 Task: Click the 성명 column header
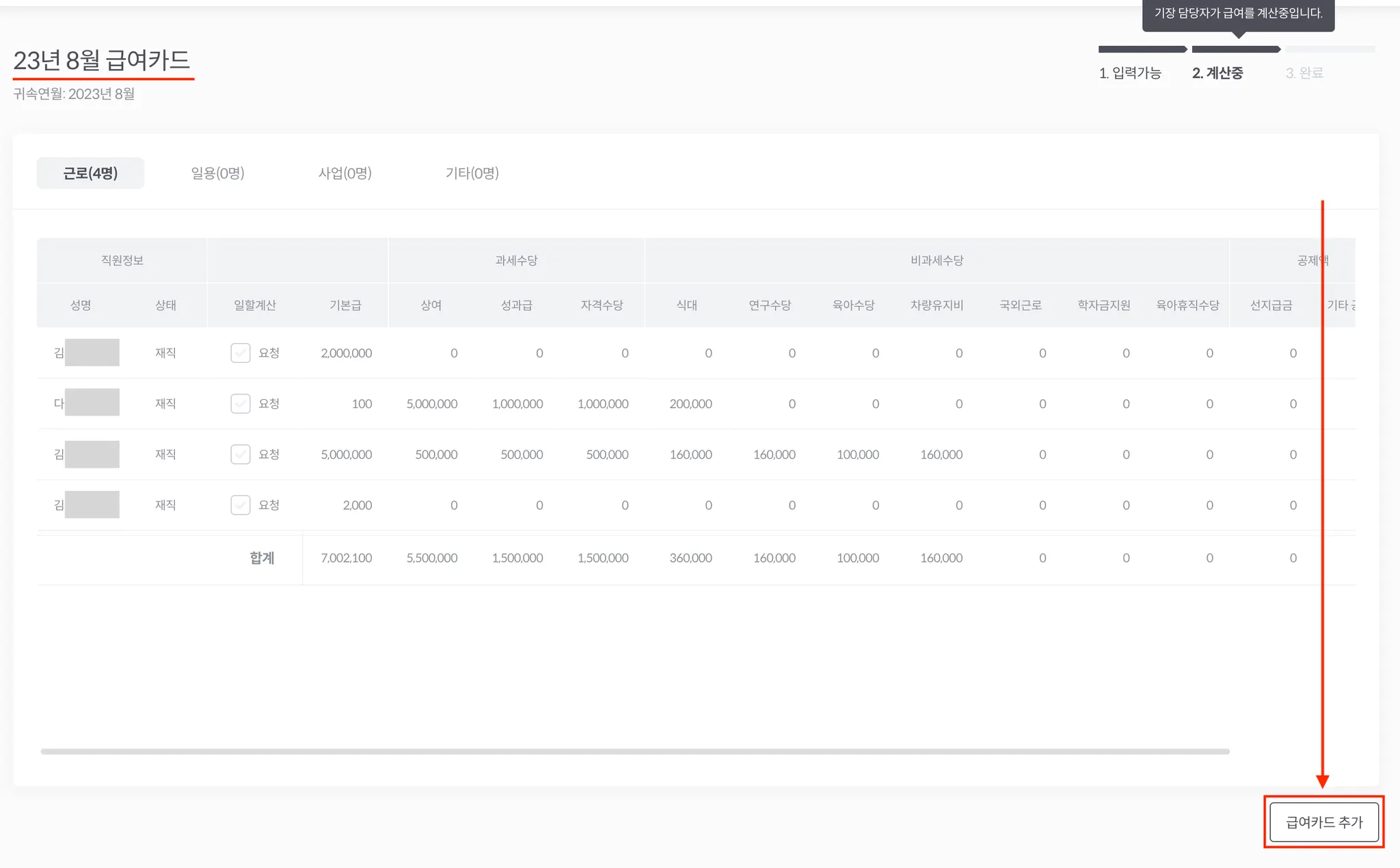click(x=81, y=305)
